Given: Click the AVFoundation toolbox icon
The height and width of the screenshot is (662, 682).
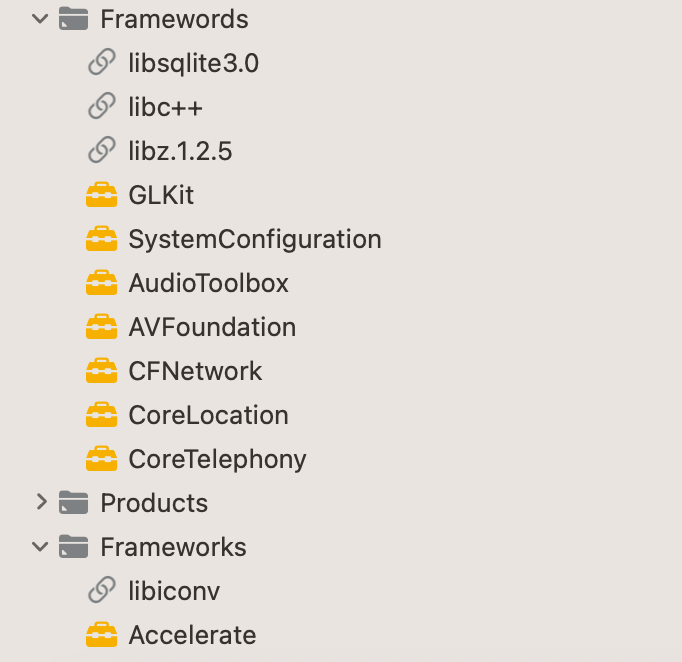Looking at the screenshot, I should point(101,327).
